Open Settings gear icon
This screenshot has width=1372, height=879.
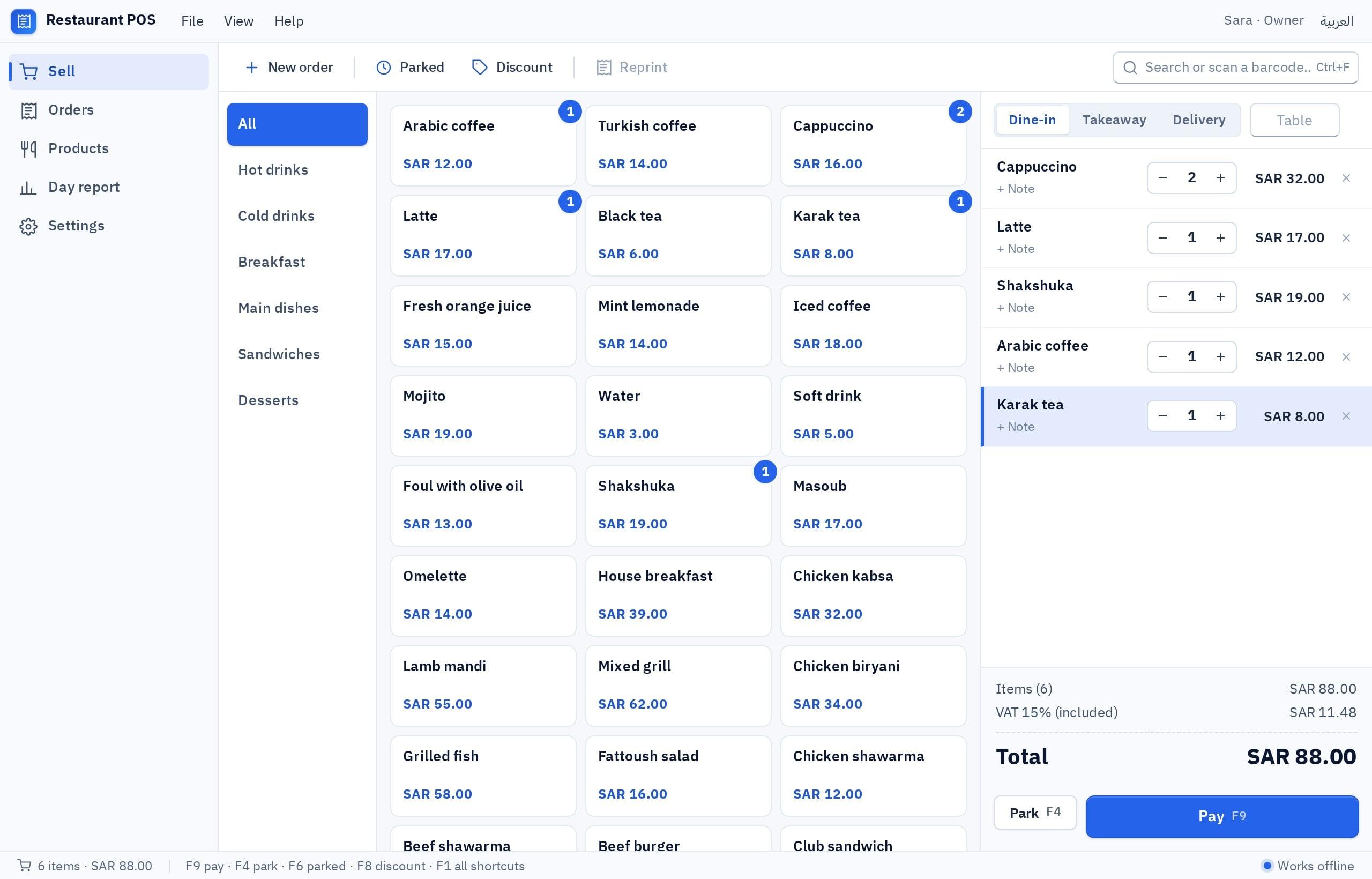coord(28,226)
